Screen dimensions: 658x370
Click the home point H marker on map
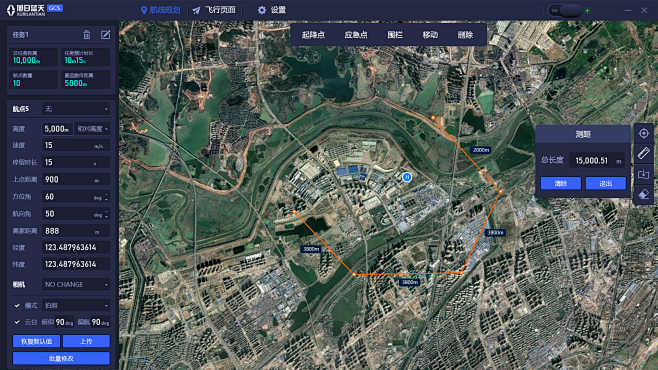pyautogui.click(x=407, y=177)
